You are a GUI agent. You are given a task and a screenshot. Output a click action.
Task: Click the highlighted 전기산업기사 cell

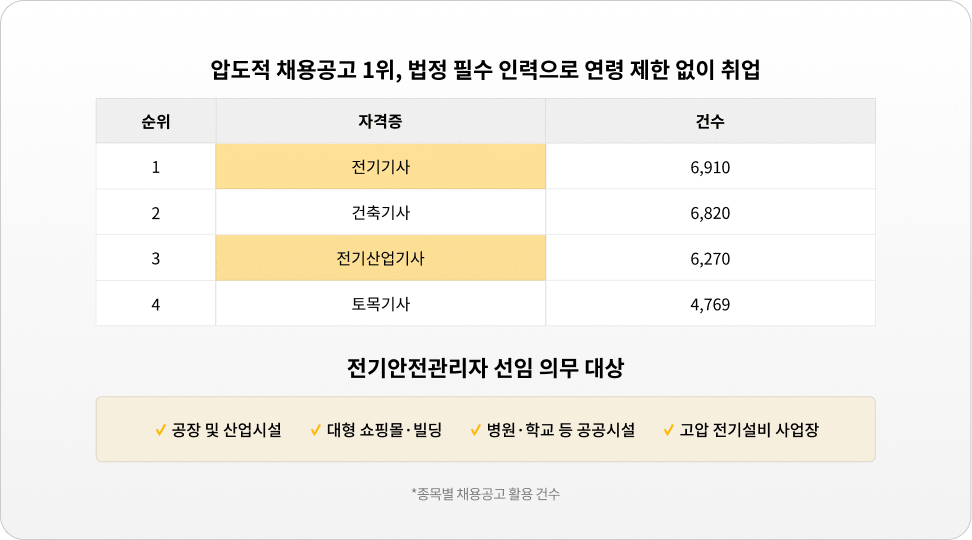tap(380, 259)
